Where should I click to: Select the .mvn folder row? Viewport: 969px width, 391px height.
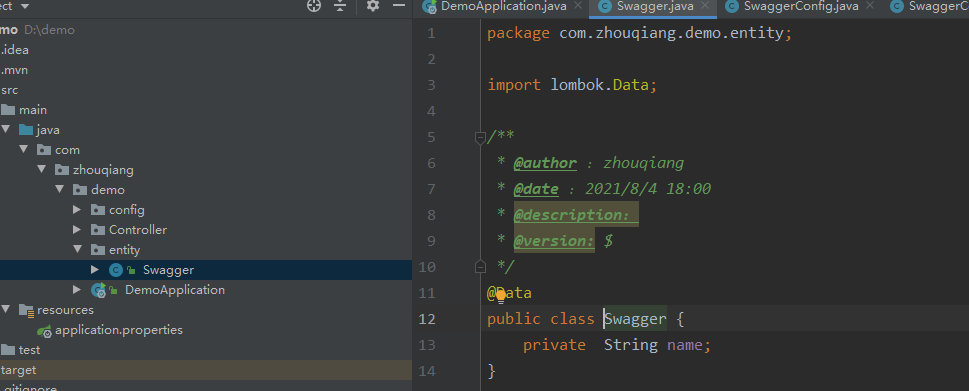[206, 70]
